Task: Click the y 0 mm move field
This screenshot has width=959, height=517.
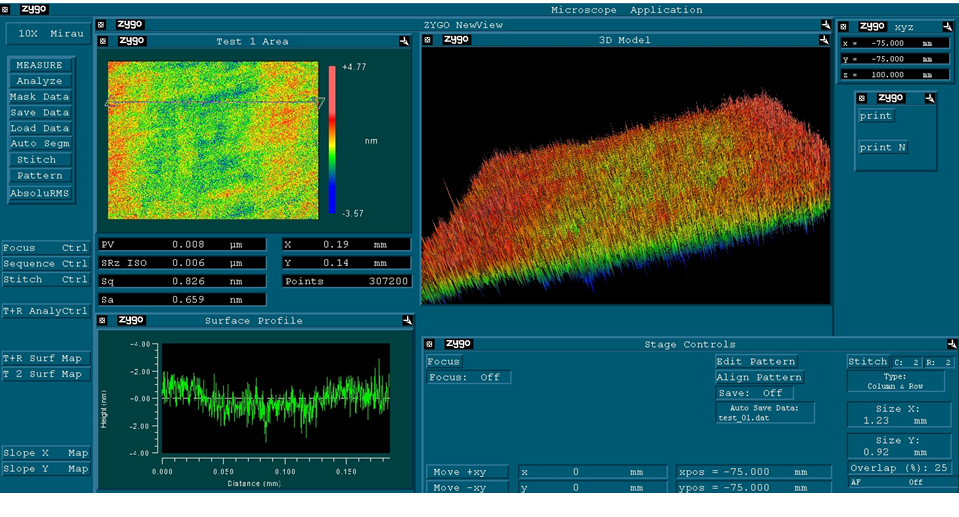Action: [593, 488]
